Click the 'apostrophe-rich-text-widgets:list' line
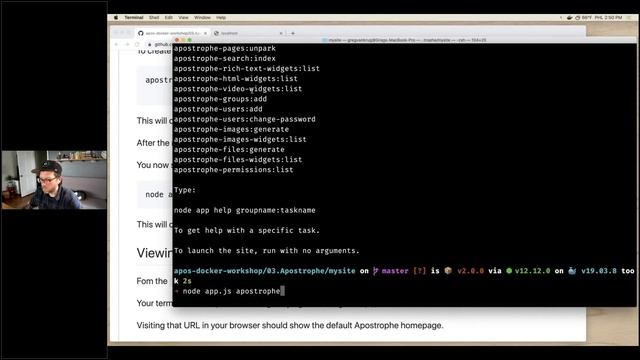The image size is (640, 360). [247, 69]
